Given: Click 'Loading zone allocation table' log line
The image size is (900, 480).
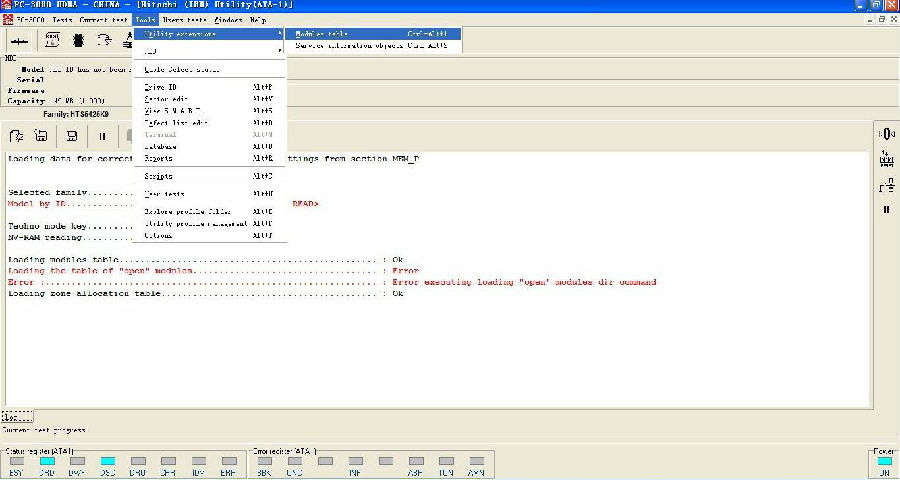Looking at the screenshot, I should coord(205,293).
